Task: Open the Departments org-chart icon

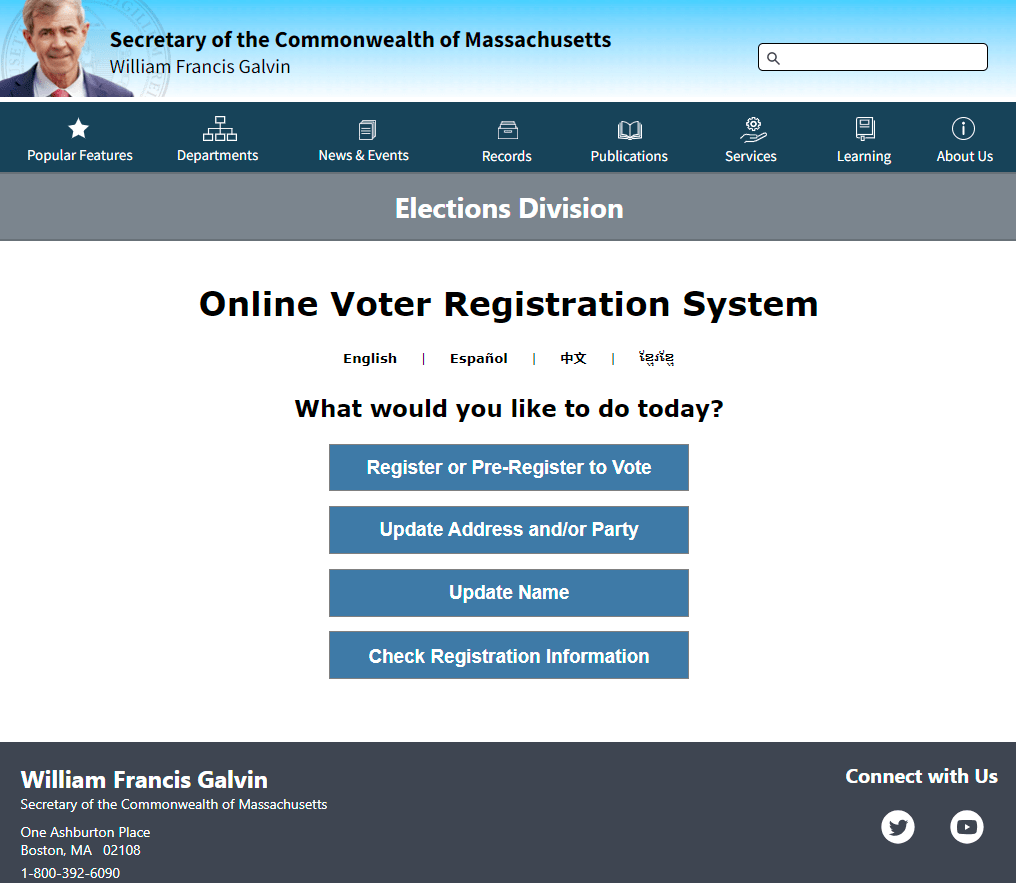Action: pos(219,128)
